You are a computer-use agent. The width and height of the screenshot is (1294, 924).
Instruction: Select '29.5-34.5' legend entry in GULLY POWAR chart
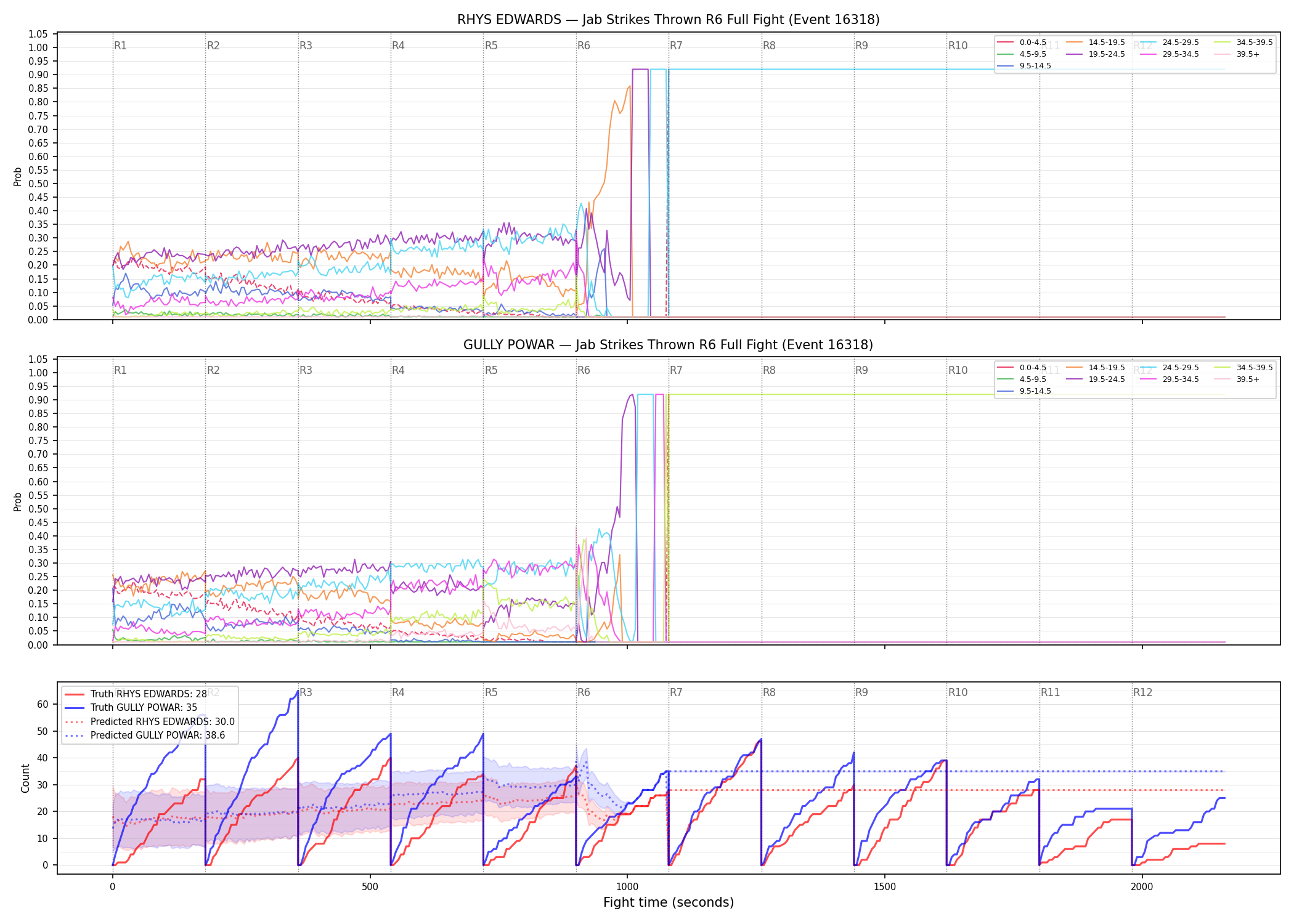coord(1170,379)
